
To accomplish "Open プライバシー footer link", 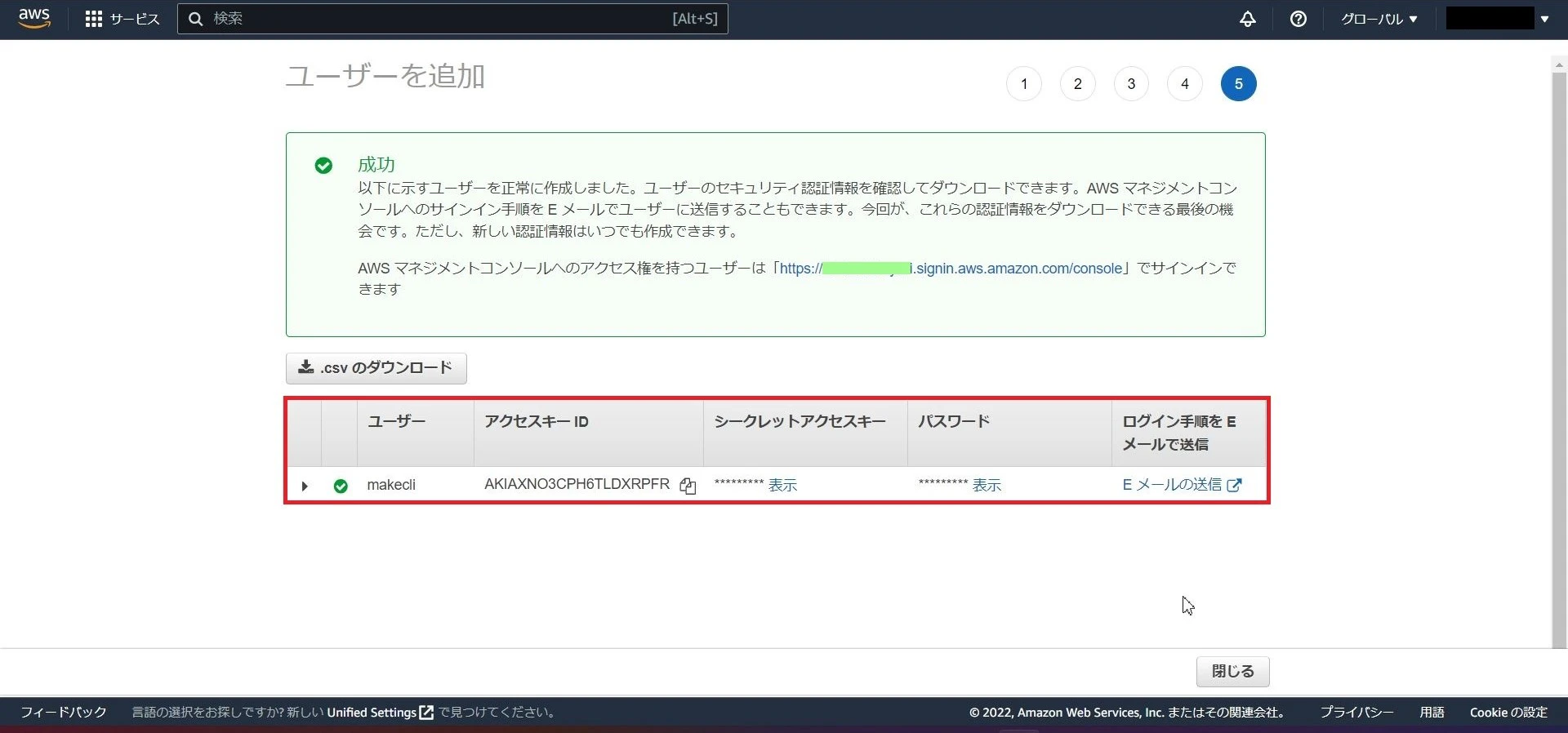I will pyautogui.click(x=1357, y=713).
